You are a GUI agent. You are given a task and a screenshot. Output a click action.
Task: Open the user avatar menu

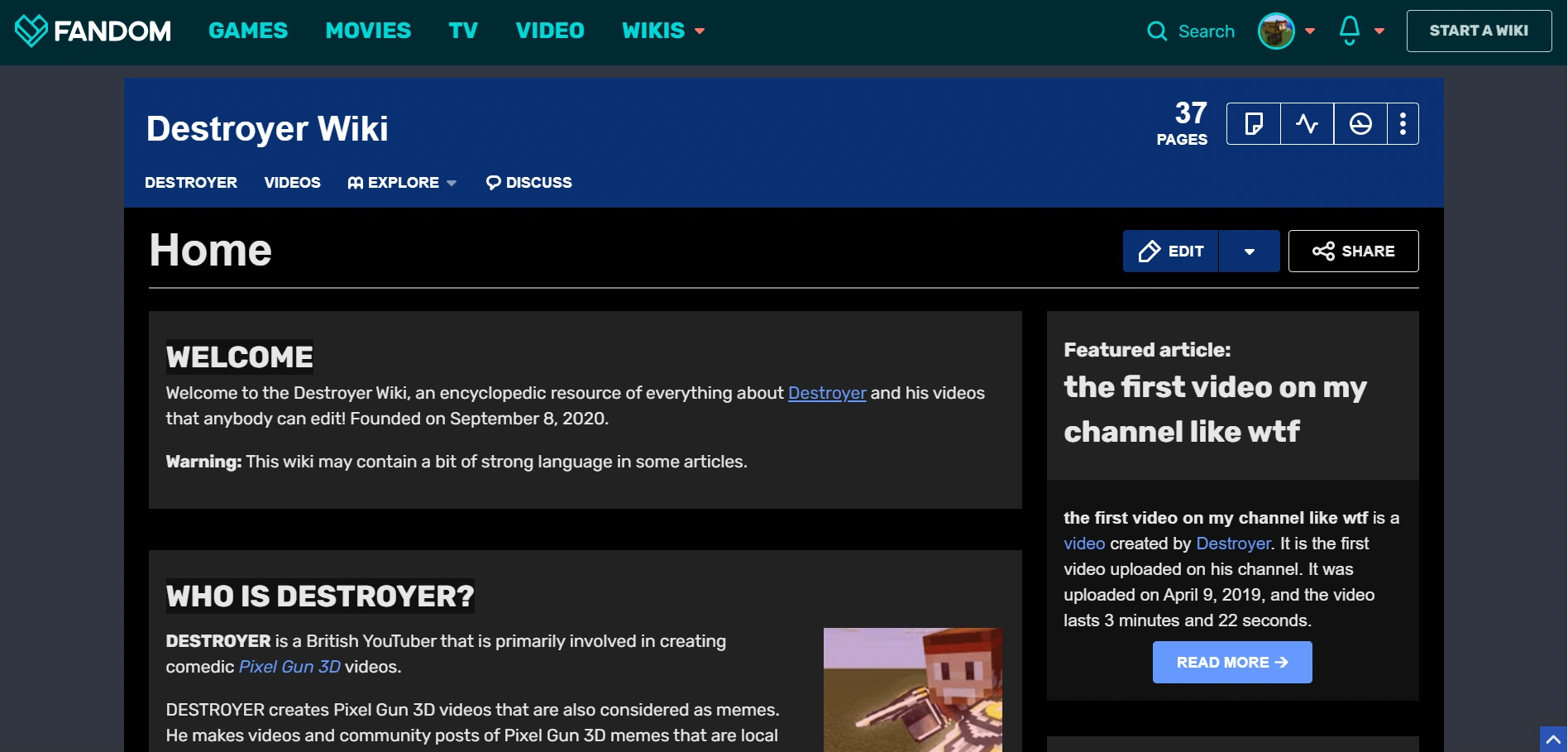tap(1276, 31)
